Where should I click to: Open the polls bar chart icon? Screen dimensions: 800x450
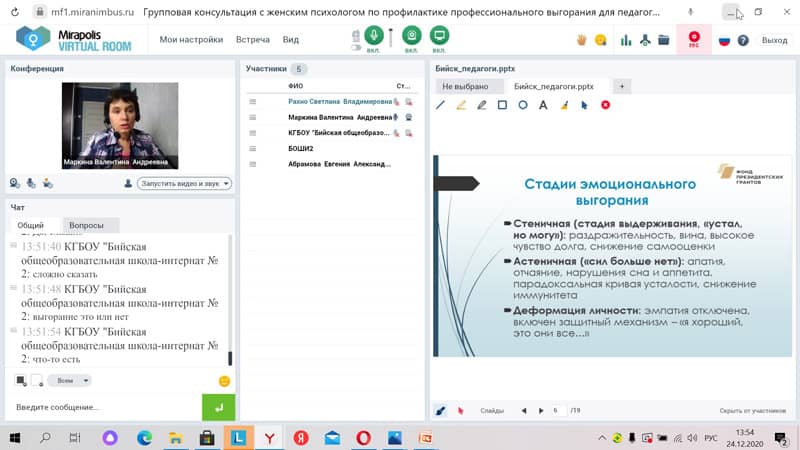pyautogui.click(x=626, y=40)
